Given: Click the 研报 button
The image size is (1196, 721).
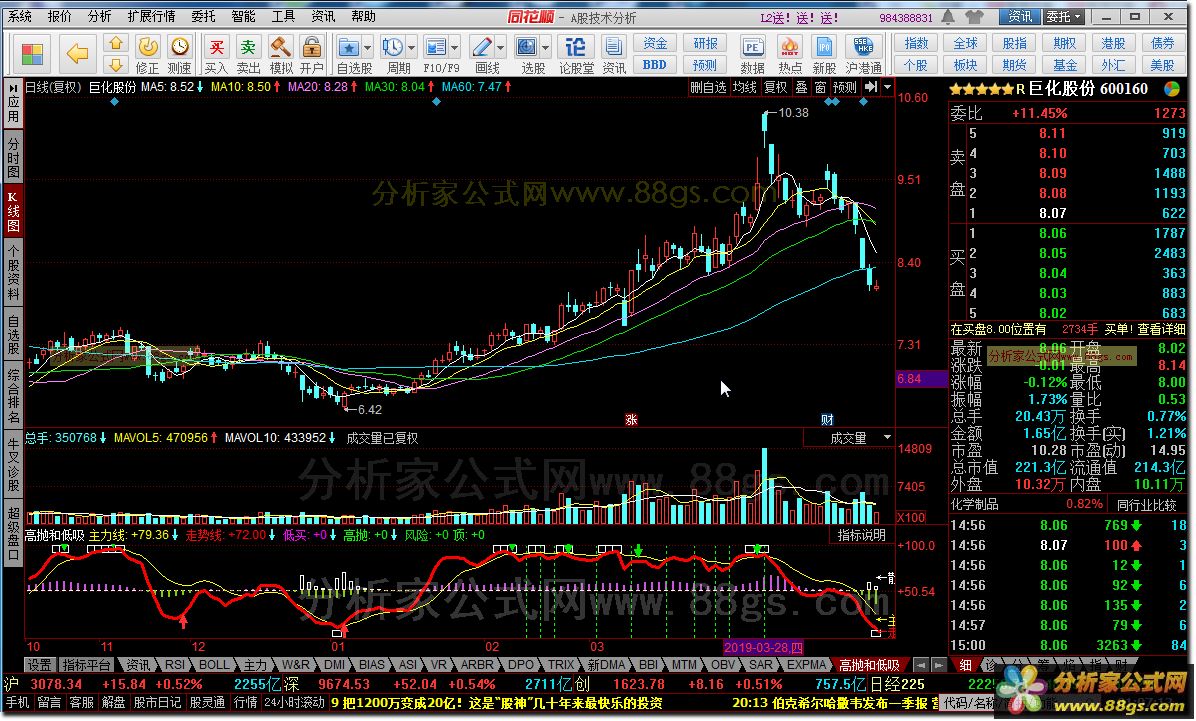Looking at the screenshot, I should pyautogui.click(x=705, y=43).
